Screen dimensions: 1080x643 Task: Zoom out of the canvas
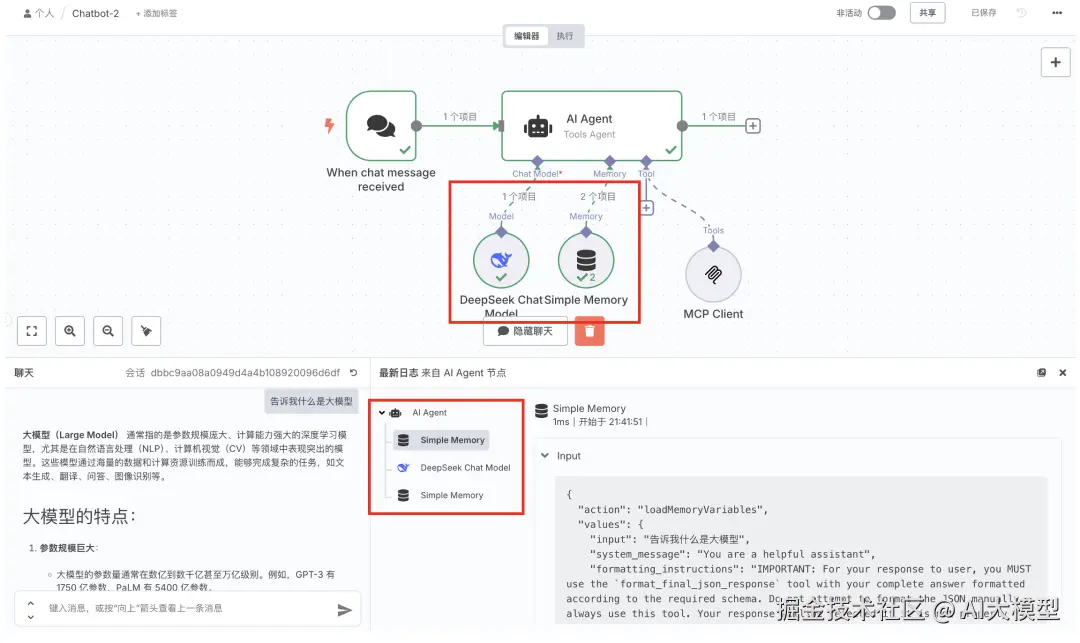108,331
